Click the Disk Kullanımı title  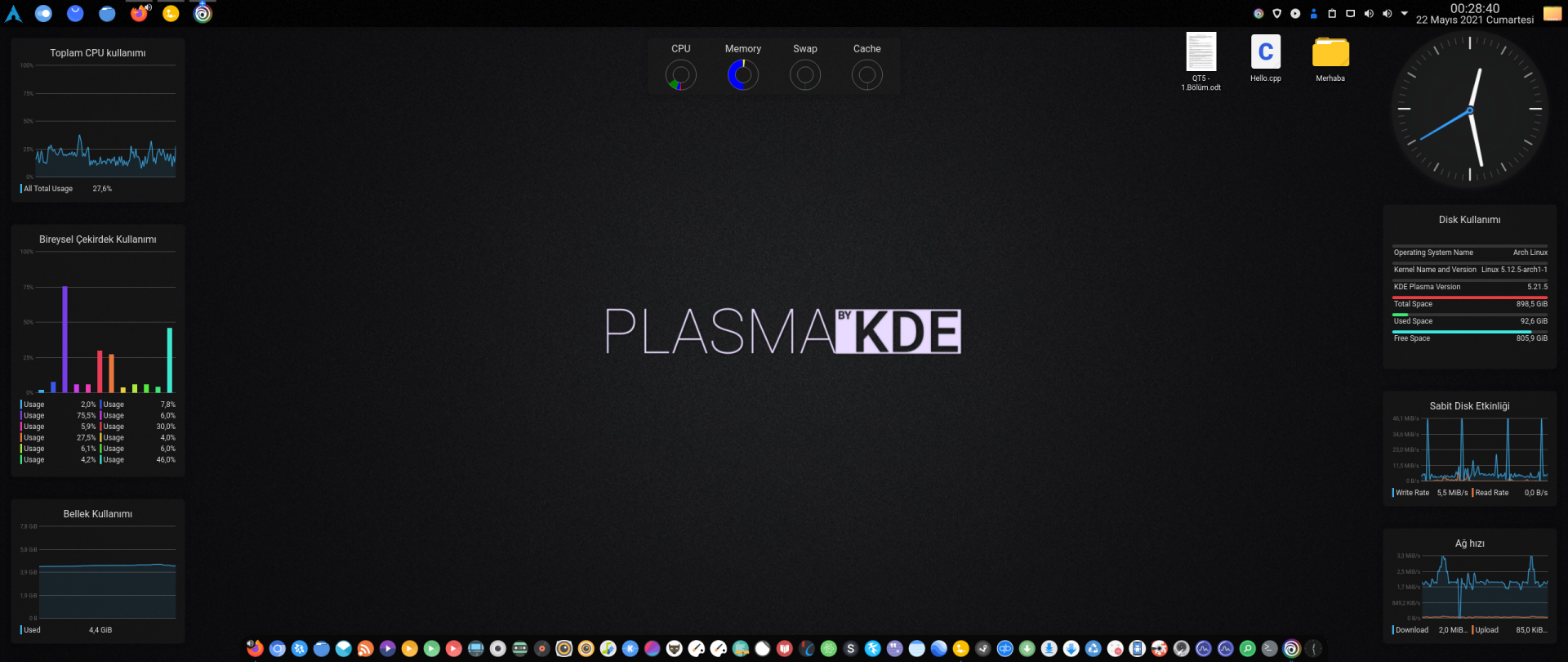click(1470, 220)
